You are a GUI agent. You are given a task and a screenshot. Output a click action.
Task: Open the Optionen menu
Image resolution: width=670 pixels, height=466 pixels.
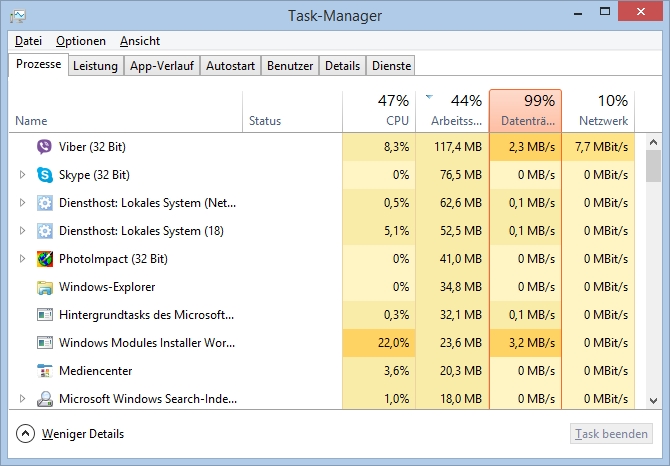(x=81, y=41)
